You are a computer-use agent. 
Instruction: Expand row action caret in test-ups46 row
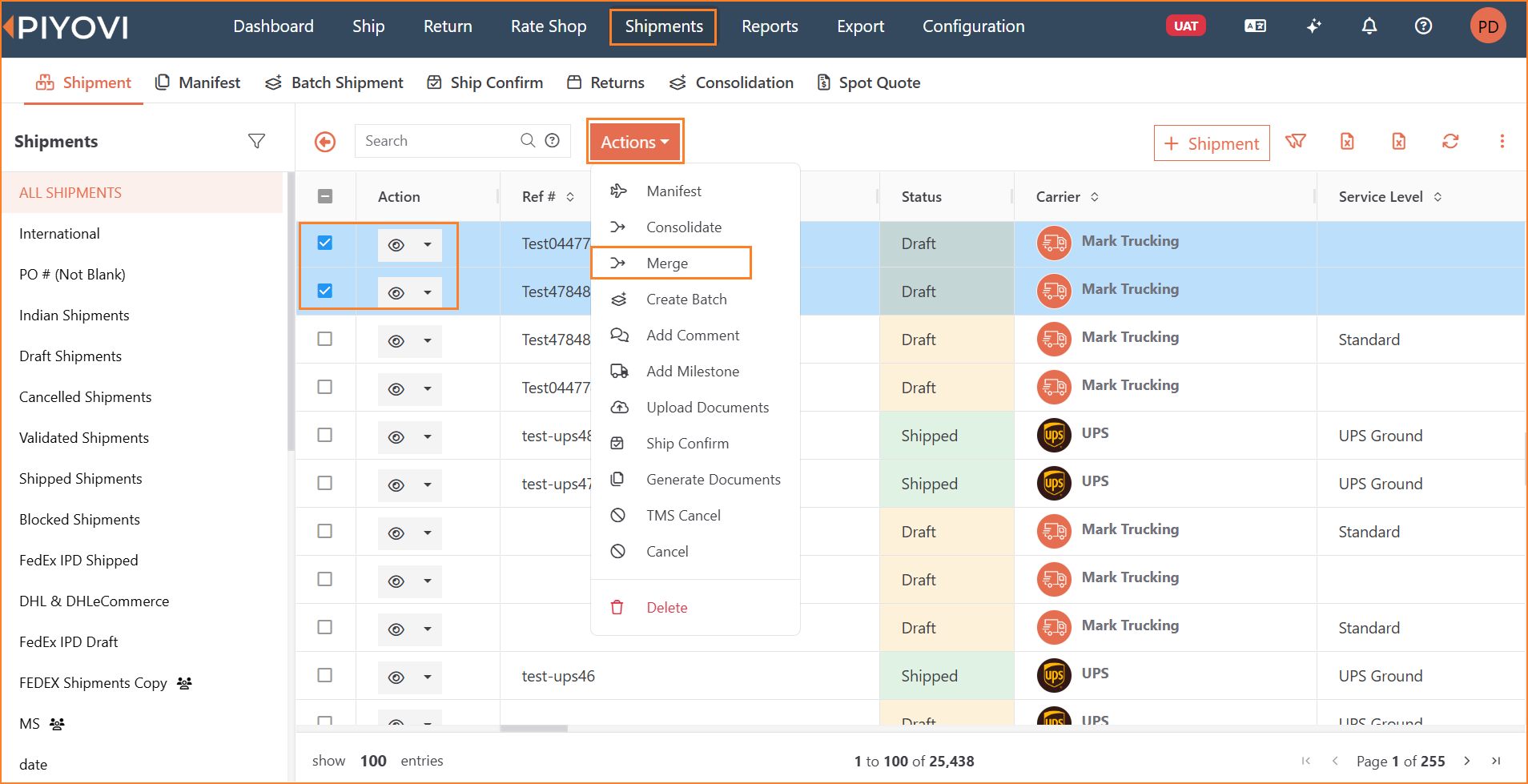click(428, 677)
